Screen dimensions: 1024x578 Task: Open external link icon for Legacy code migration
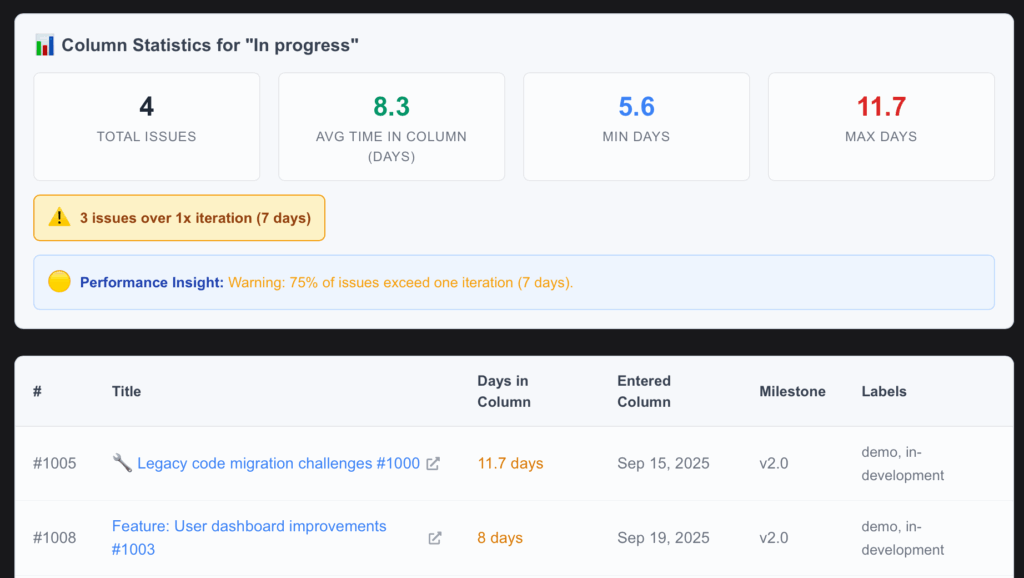click(433, 463)
